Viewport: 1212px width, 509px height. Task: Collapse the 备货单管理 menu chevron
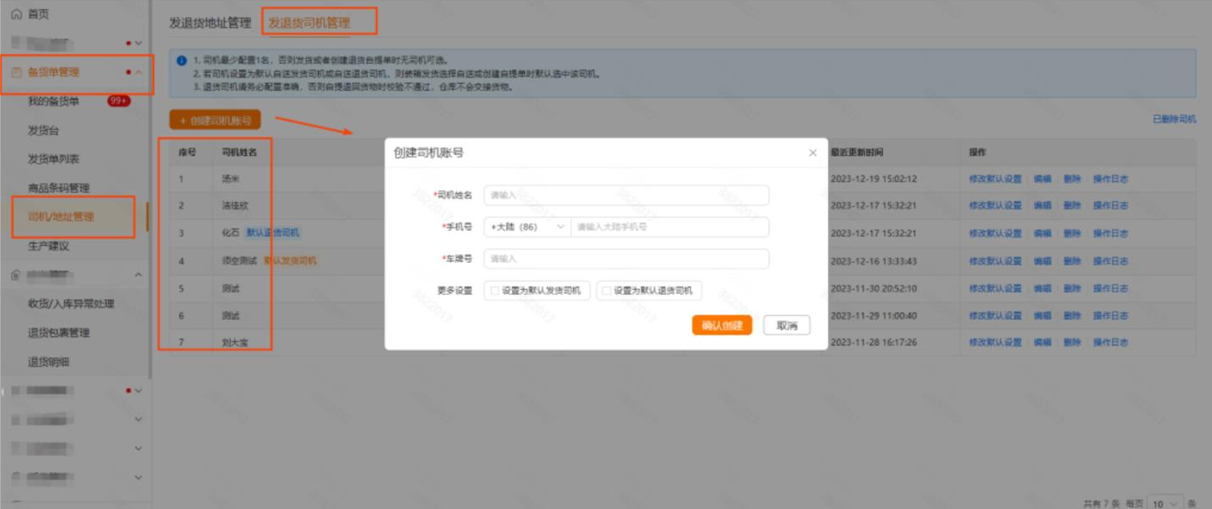point(138,73)
